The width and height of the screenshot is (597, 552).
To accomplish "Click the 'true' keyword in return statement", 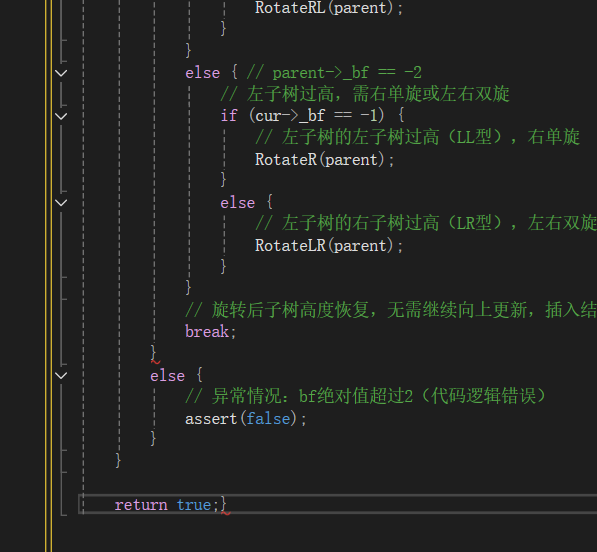I will 194,505.
